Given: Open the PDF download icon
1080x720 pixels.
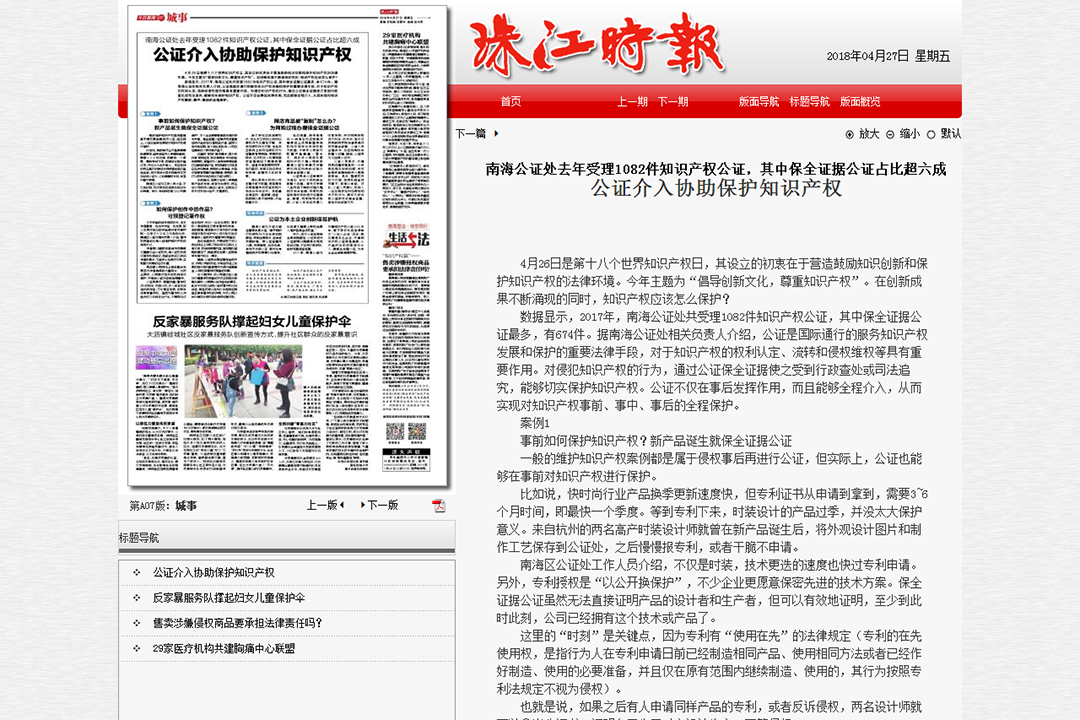Looking at the screenshot, I should tap(439, 506).
